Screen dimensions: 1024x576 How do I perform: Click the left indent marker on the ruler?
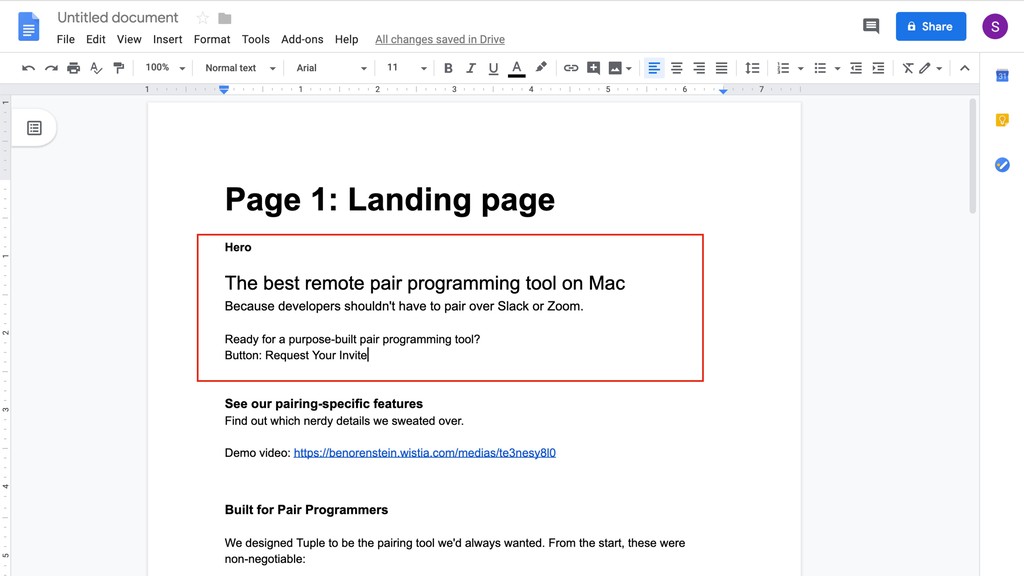[x=224, y=89]
